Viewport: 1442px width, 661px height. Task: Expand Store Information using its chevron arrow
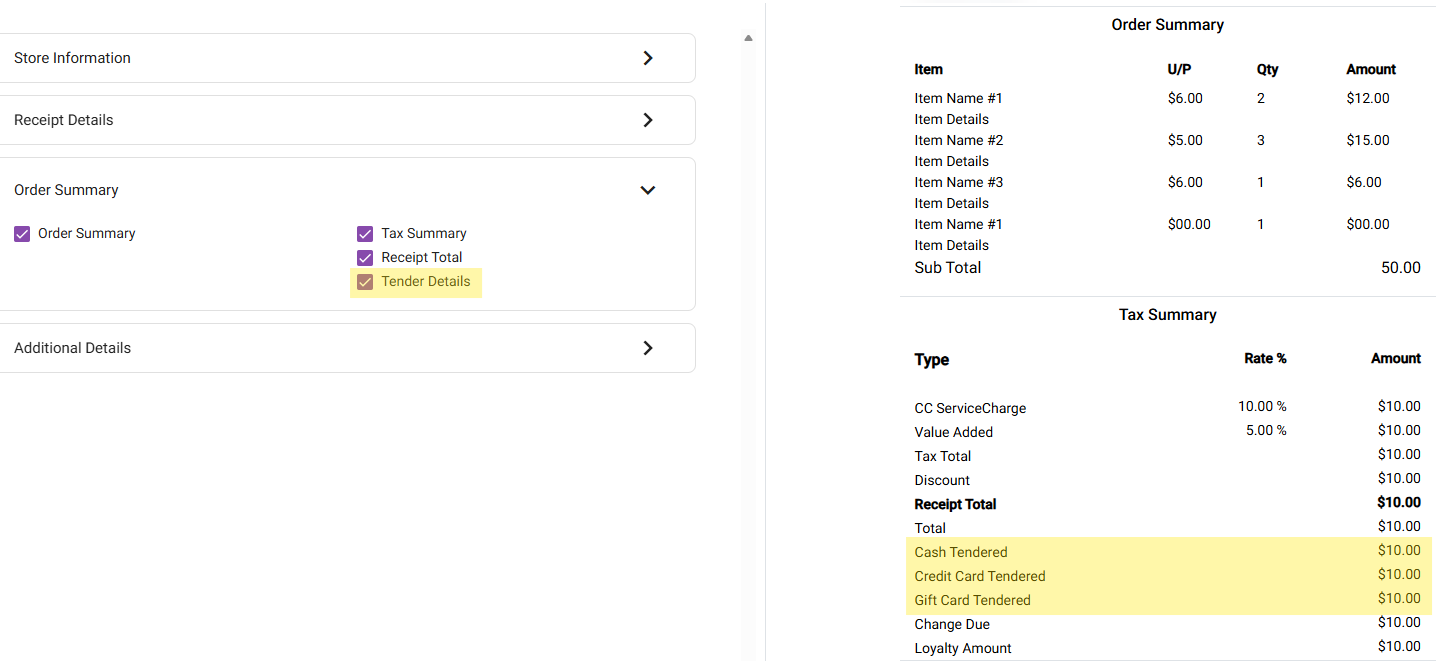[x=648, y=58]
